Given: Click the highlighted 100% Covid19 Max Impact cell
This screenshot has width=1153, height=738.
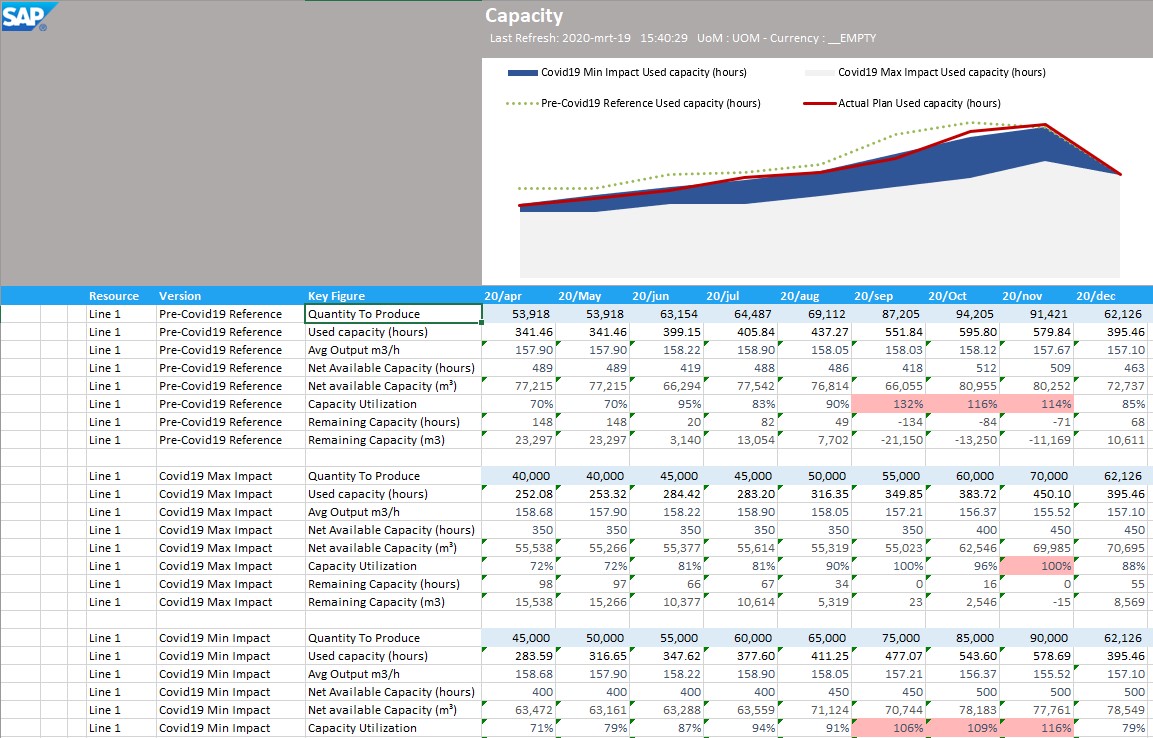Looking at the screenshot, I should point(1035,565).
